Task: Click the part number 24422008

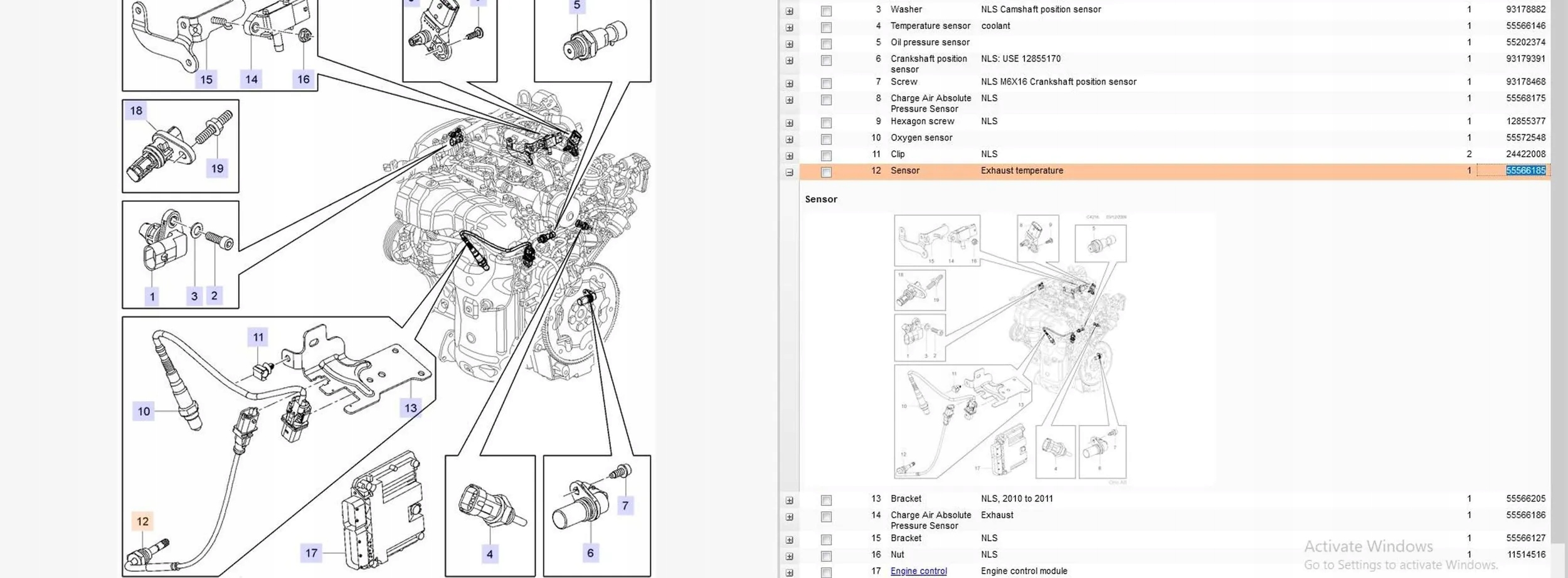Action: [1525, 154]
